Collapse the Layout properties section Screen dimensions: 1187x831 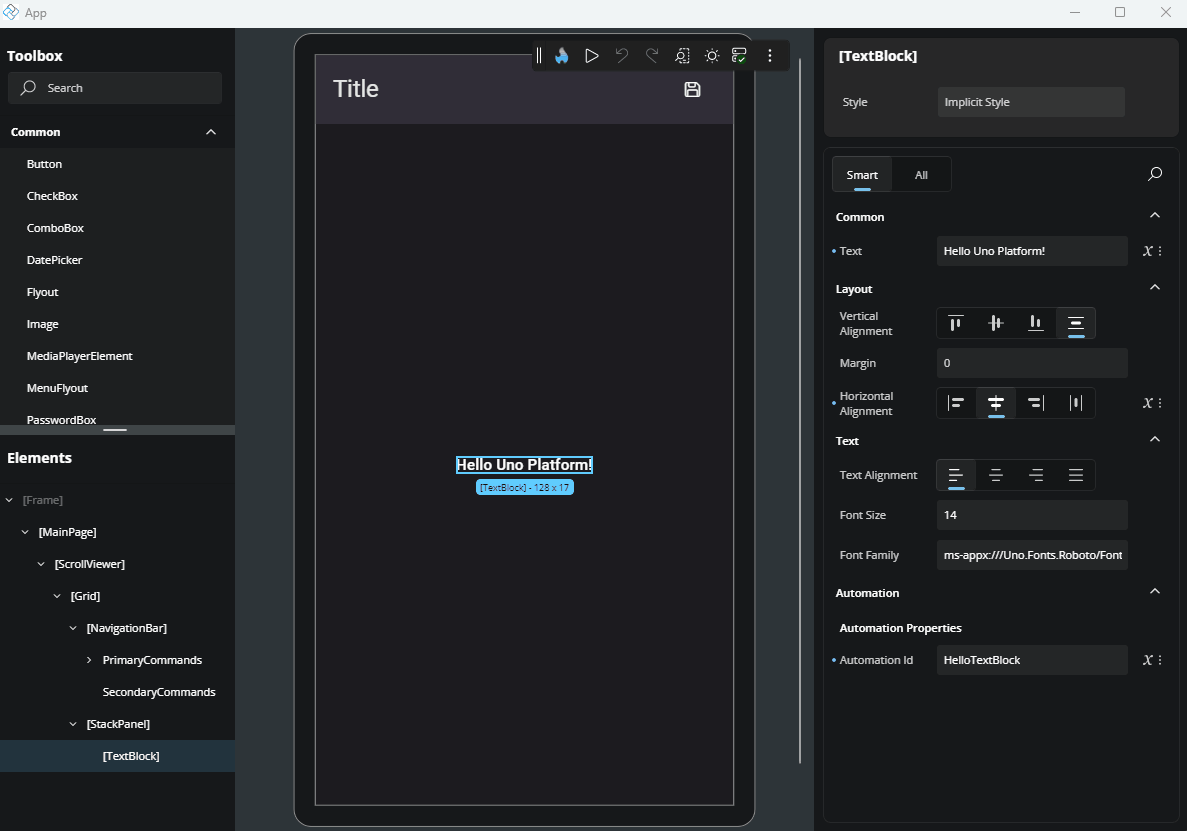click(1154, 286)
